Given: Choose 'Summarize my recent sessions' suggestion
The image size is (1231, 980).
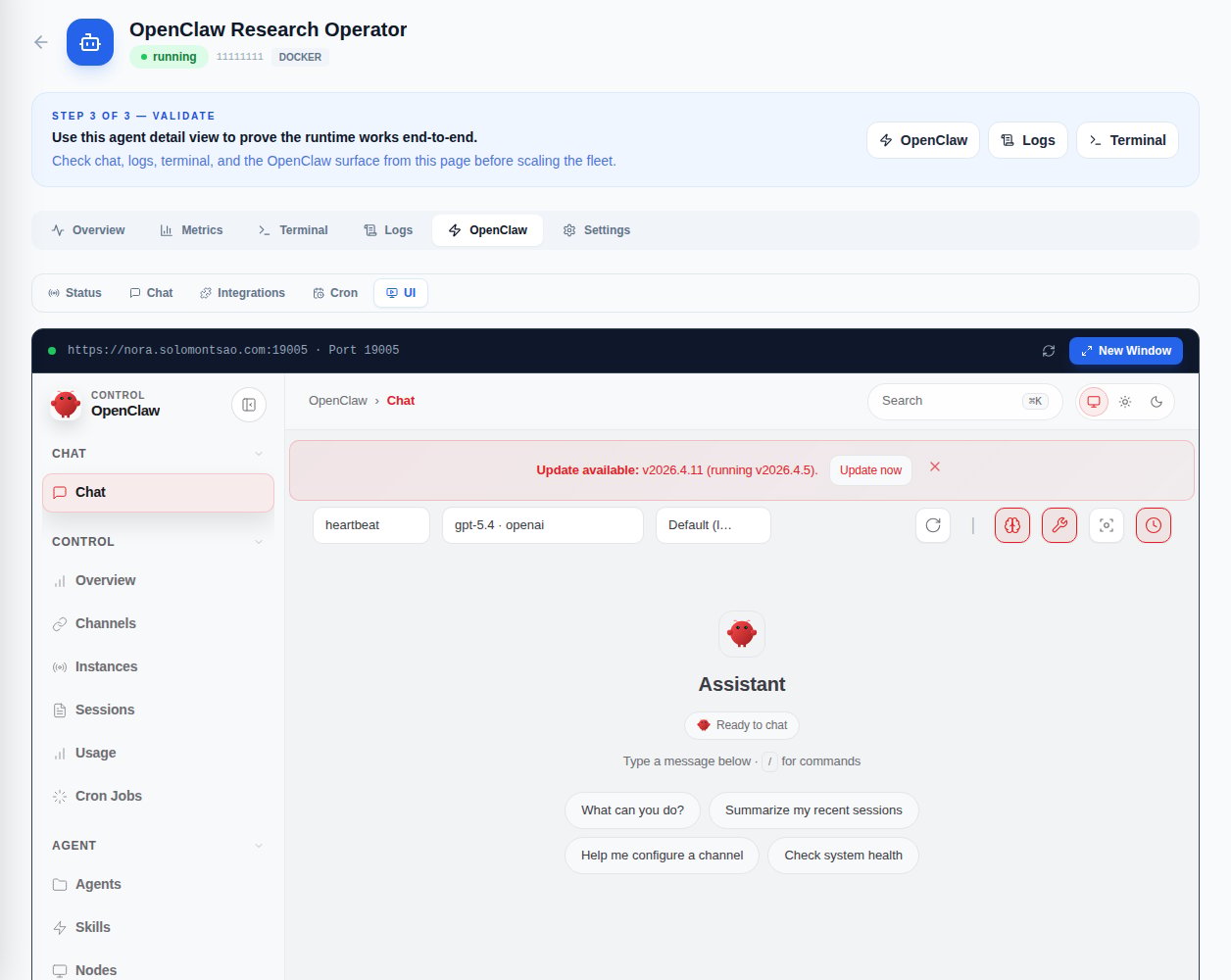Looking at the screenshot, I should 813,810.
